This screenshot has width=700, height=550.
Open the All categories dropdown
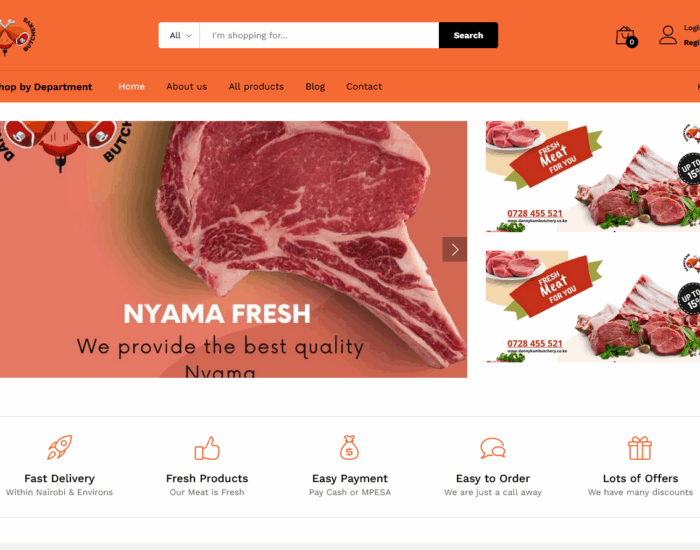179,35
